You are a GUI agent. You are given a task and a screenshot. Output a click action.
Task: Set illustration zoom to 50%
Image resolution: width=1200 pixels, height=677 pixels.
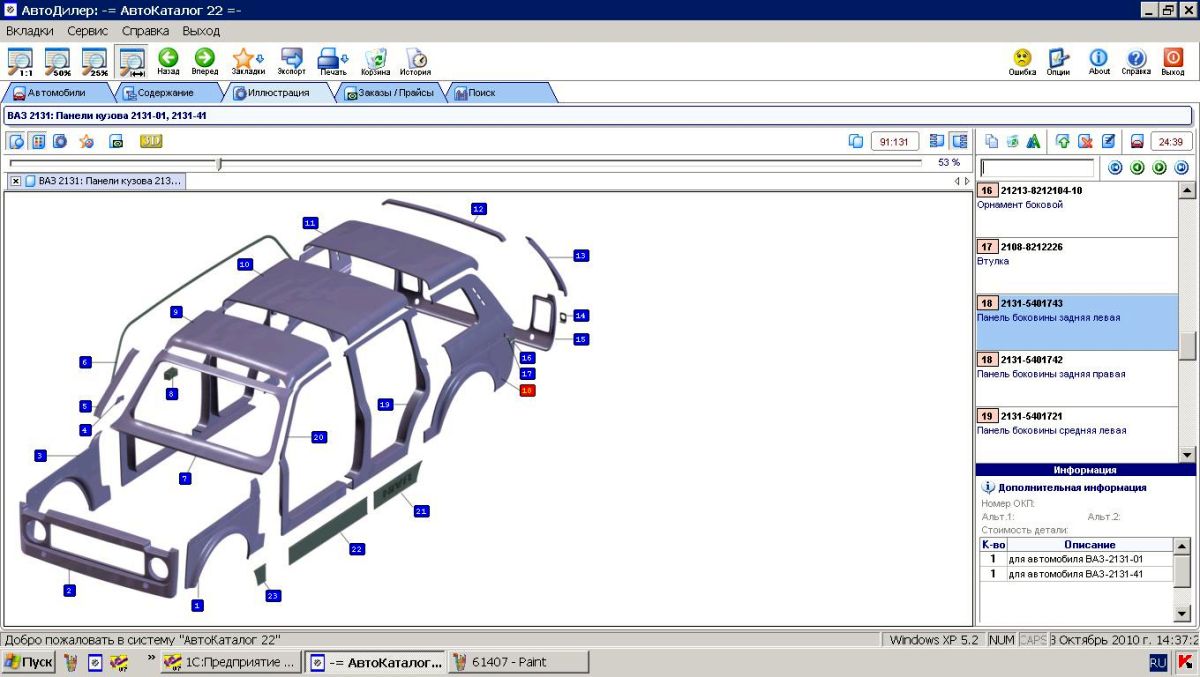57,61
